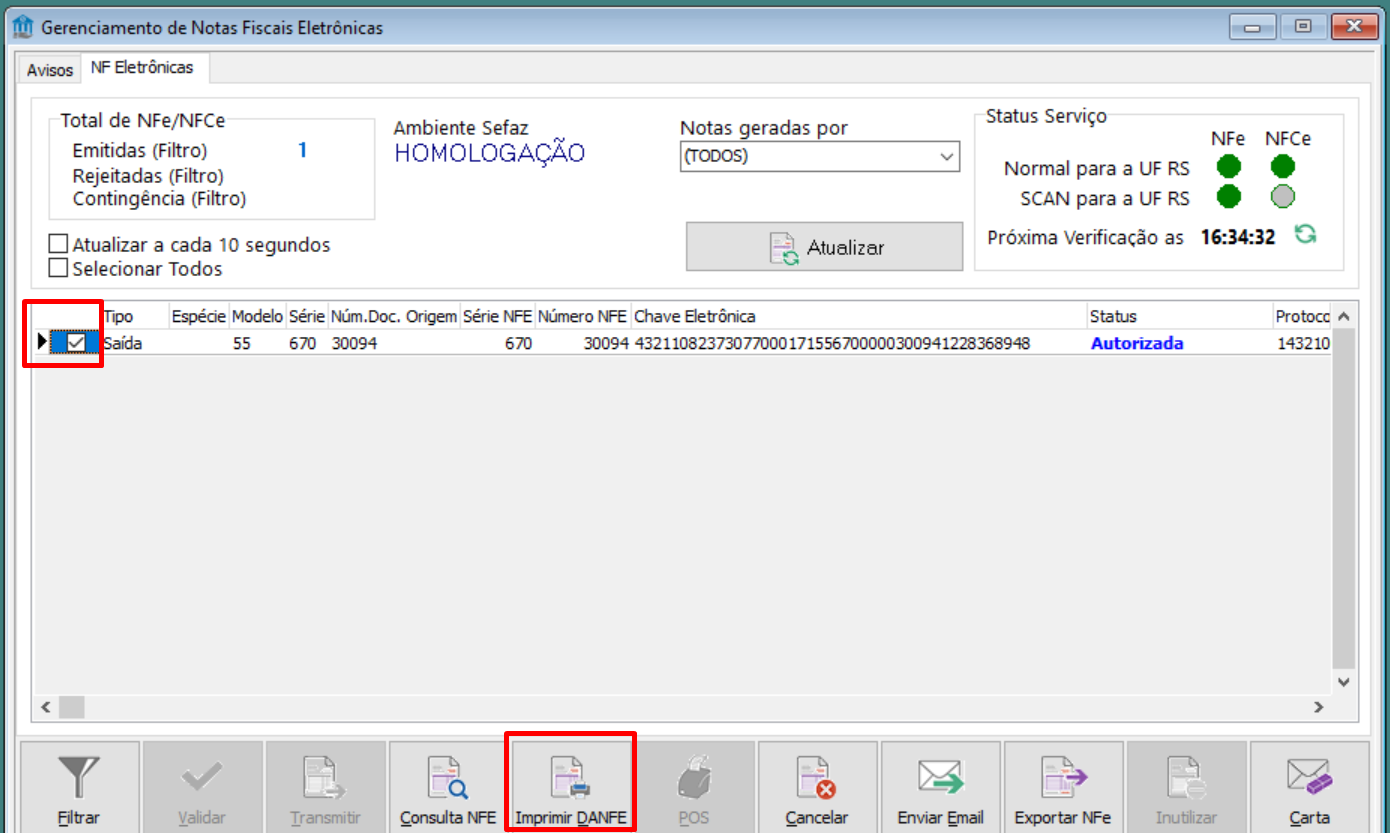Switch to the Avisos tab
1390x833 pixels.
[50, 71]
